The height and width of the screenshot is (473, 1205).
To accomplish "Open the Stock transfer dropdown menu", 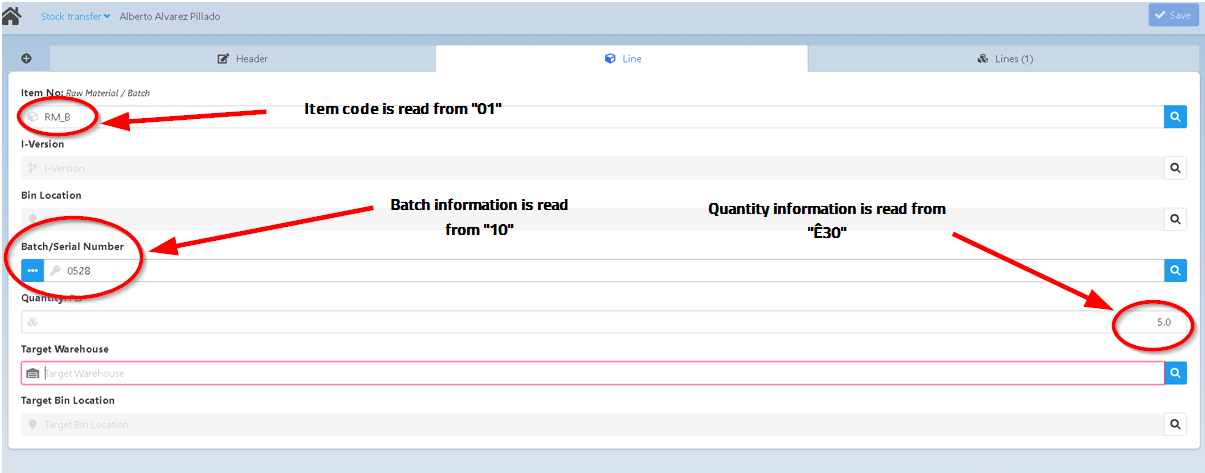I will coord(75,16).
